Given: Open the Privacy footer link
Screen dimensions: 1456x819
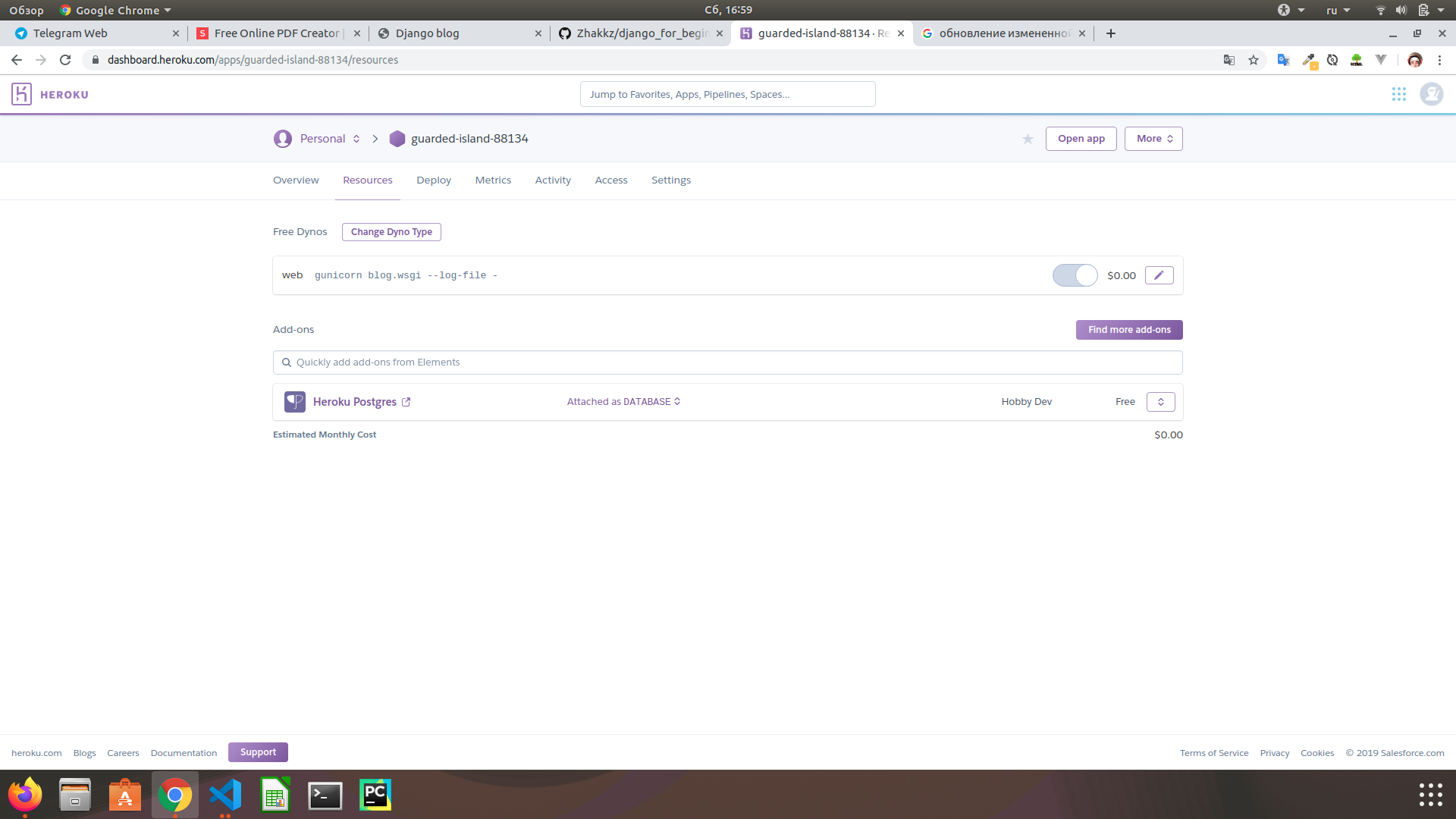Looking at the screenshot, I should 1275,753.
